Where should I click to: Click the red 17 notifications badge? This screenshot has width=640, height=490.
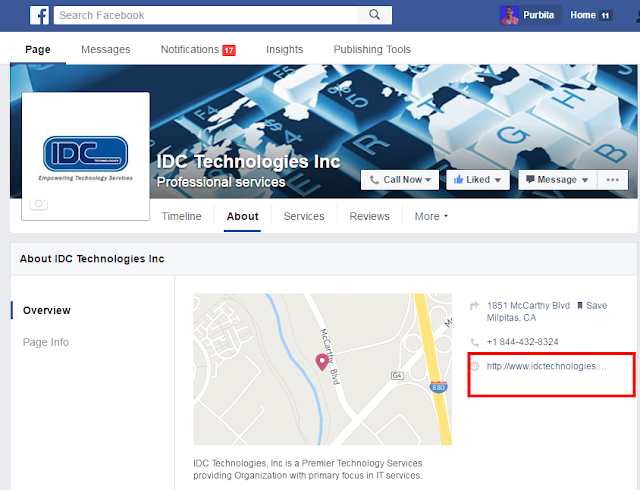coord(229,50)
